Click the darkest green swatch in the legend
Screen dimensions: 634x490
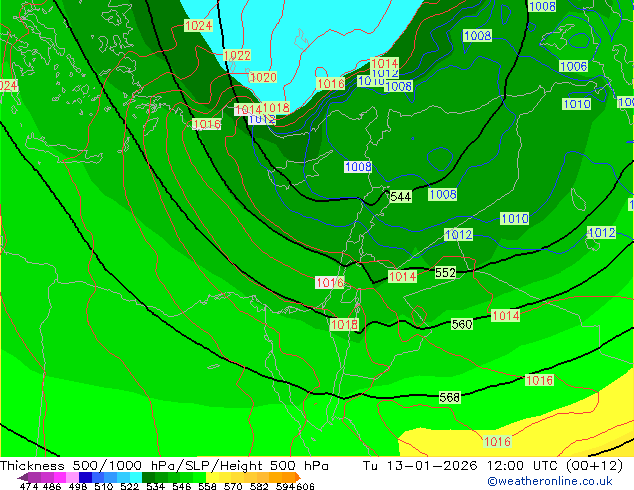coord(148,477)
